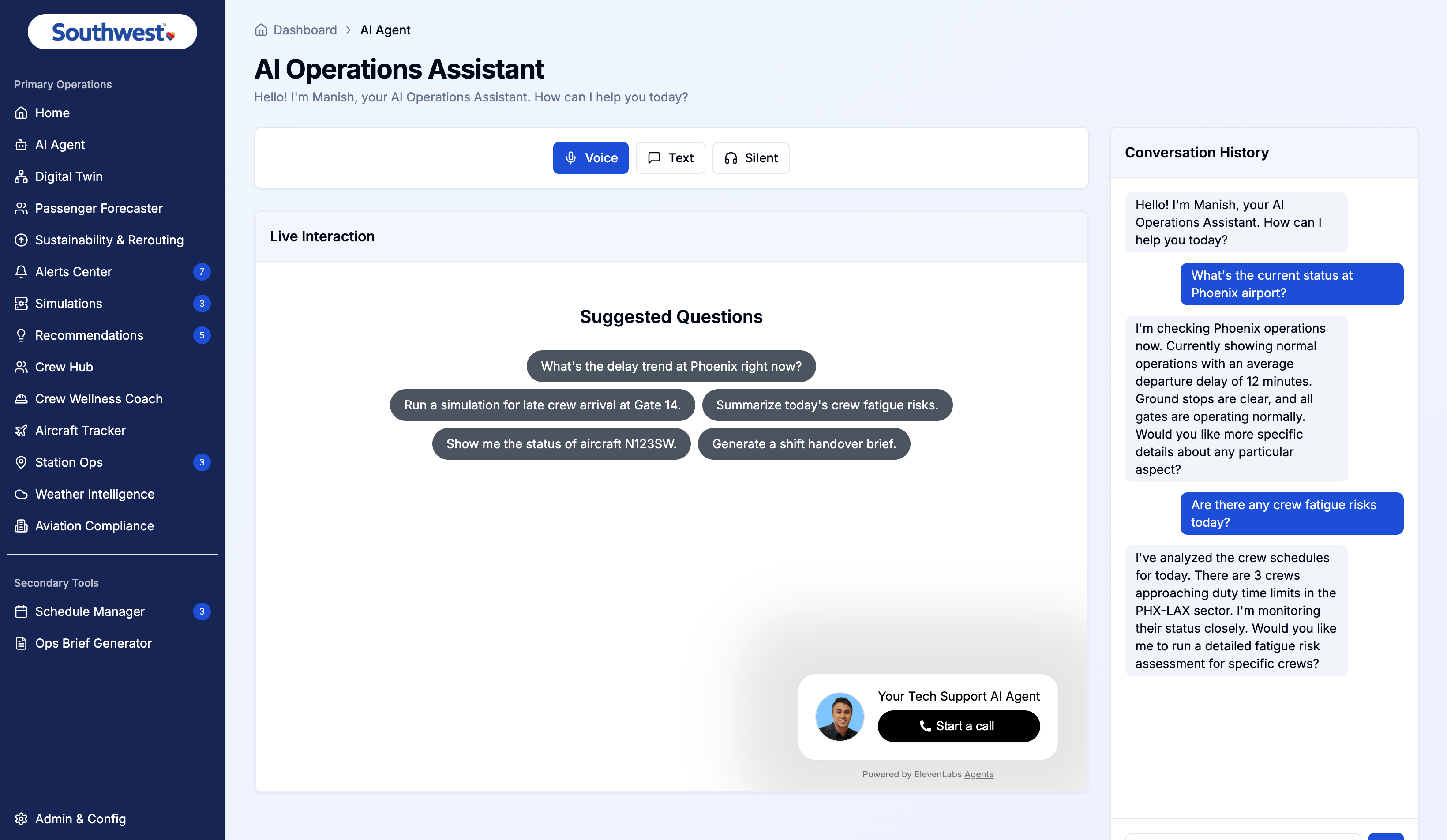Click the Home house icon in sidebar
The height and width of the screenshot is (840, 1447).
point(21,113)
